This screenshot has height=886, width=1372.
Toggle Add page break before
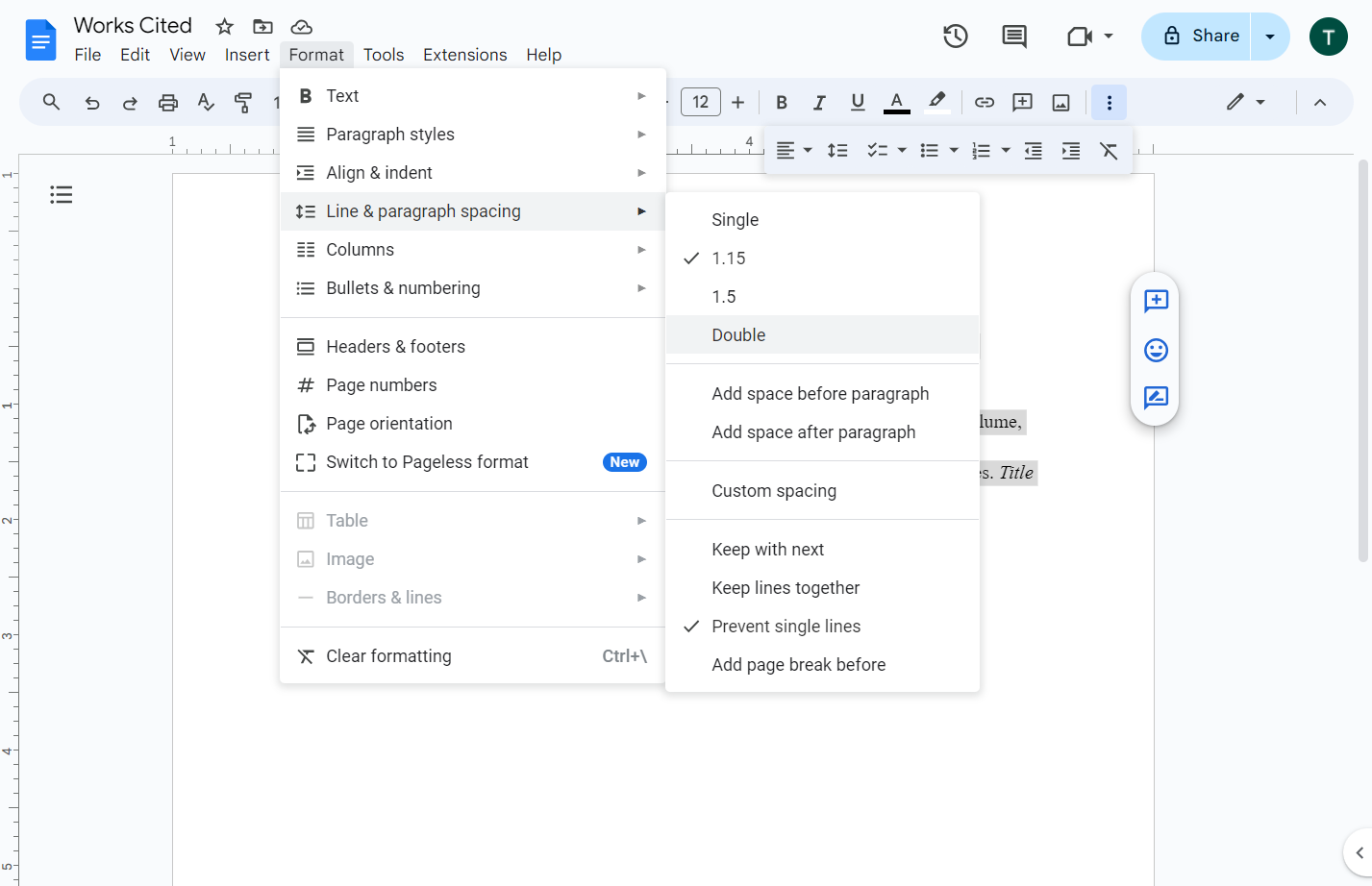823,664
